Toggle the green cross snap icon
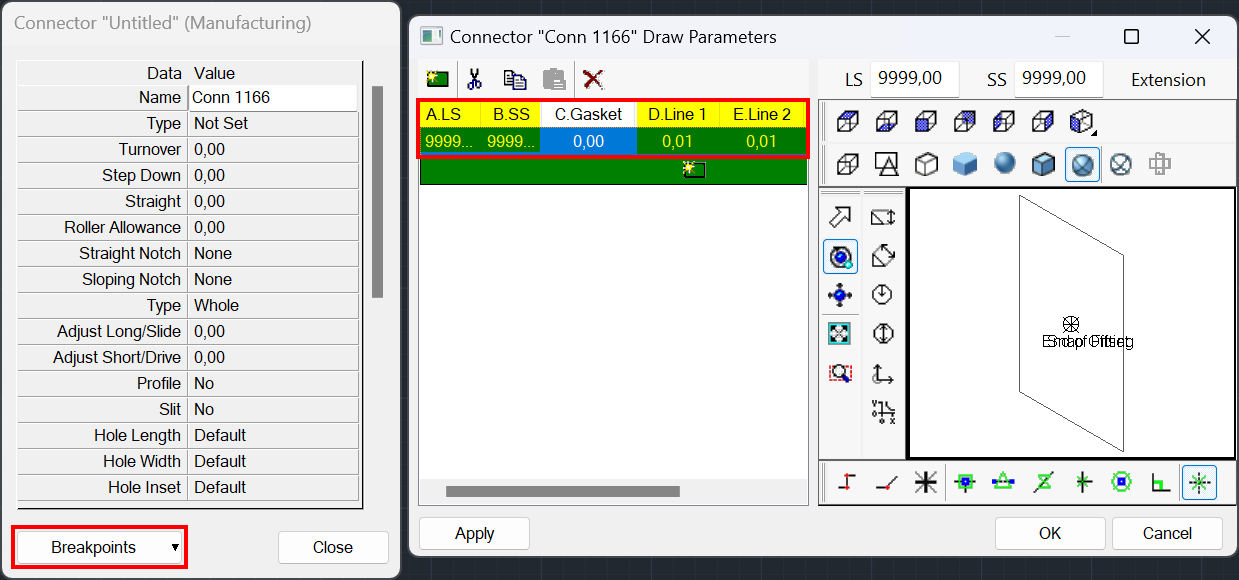This screenshot has height=580, width=1239. coord(1082,482)
